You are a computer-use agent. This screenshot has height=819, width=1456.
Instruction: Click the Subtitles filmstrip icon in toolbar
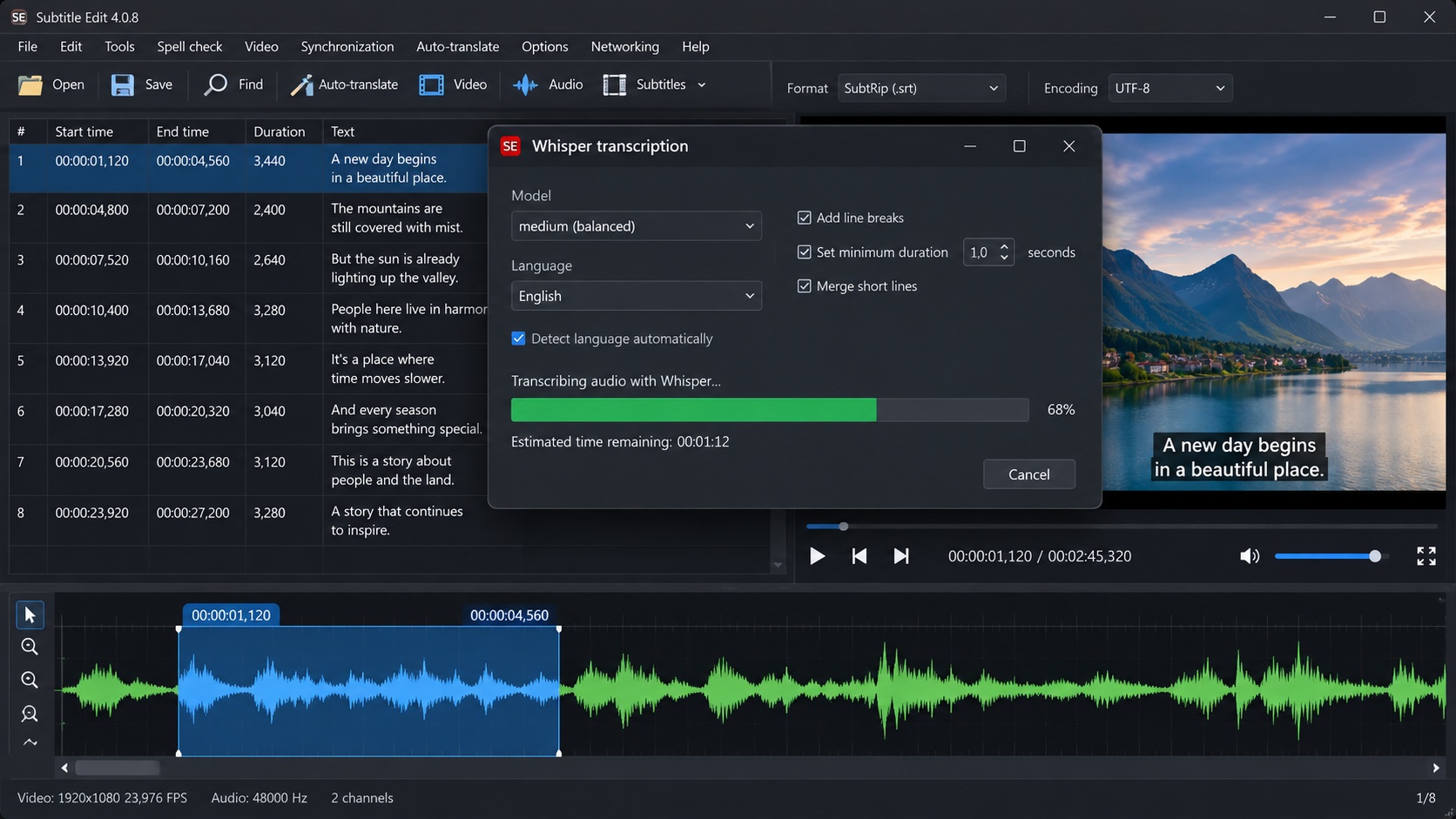[615, 84]
